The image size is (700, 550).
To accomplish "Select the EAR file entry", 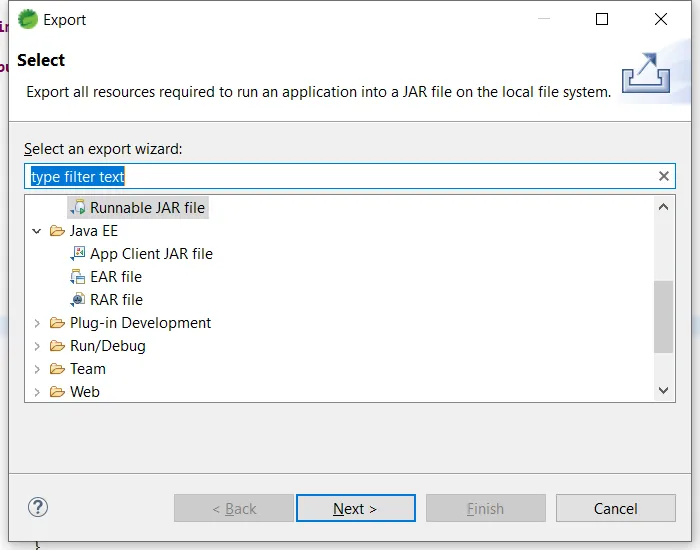I will coord(116,277).
